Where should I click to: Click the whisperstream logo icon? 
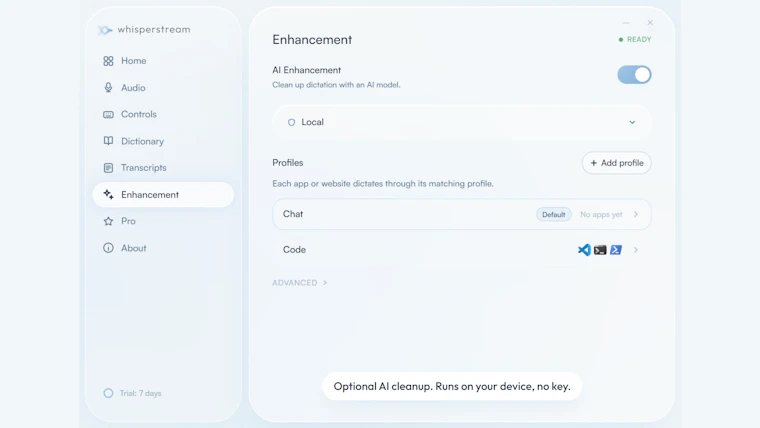[105, 30]
